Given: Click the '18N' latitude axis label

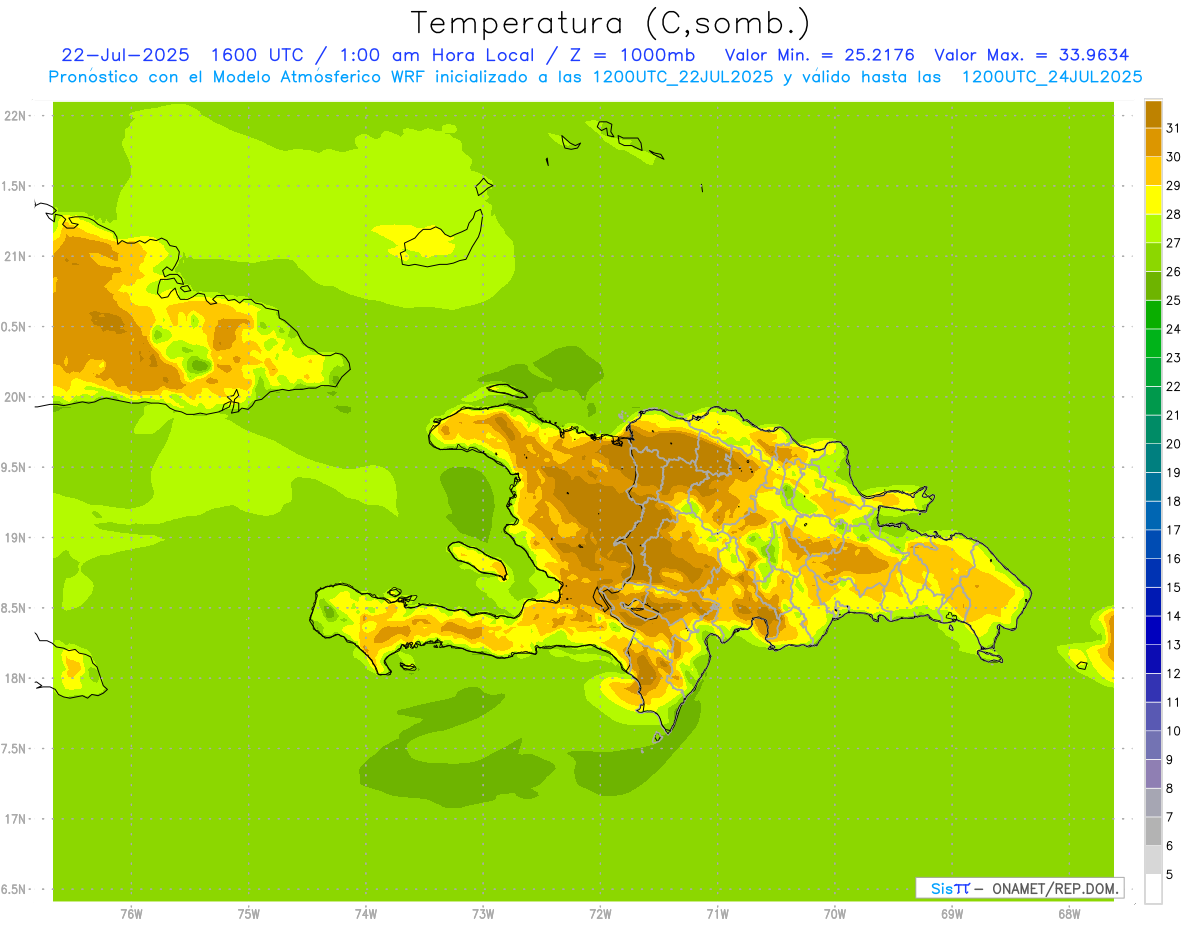Looking at the screenshot, I should (x=14, y=679).
